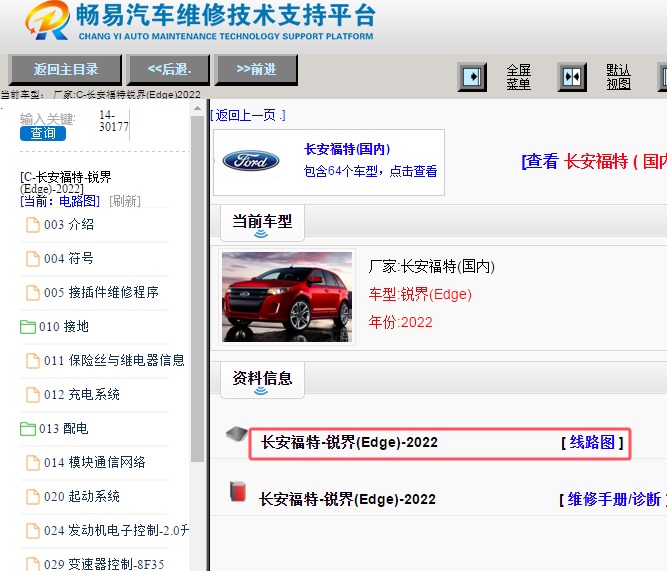Open tree item 004 符号
This screenshot has height=571, width=667.
(x=68, y=258)
